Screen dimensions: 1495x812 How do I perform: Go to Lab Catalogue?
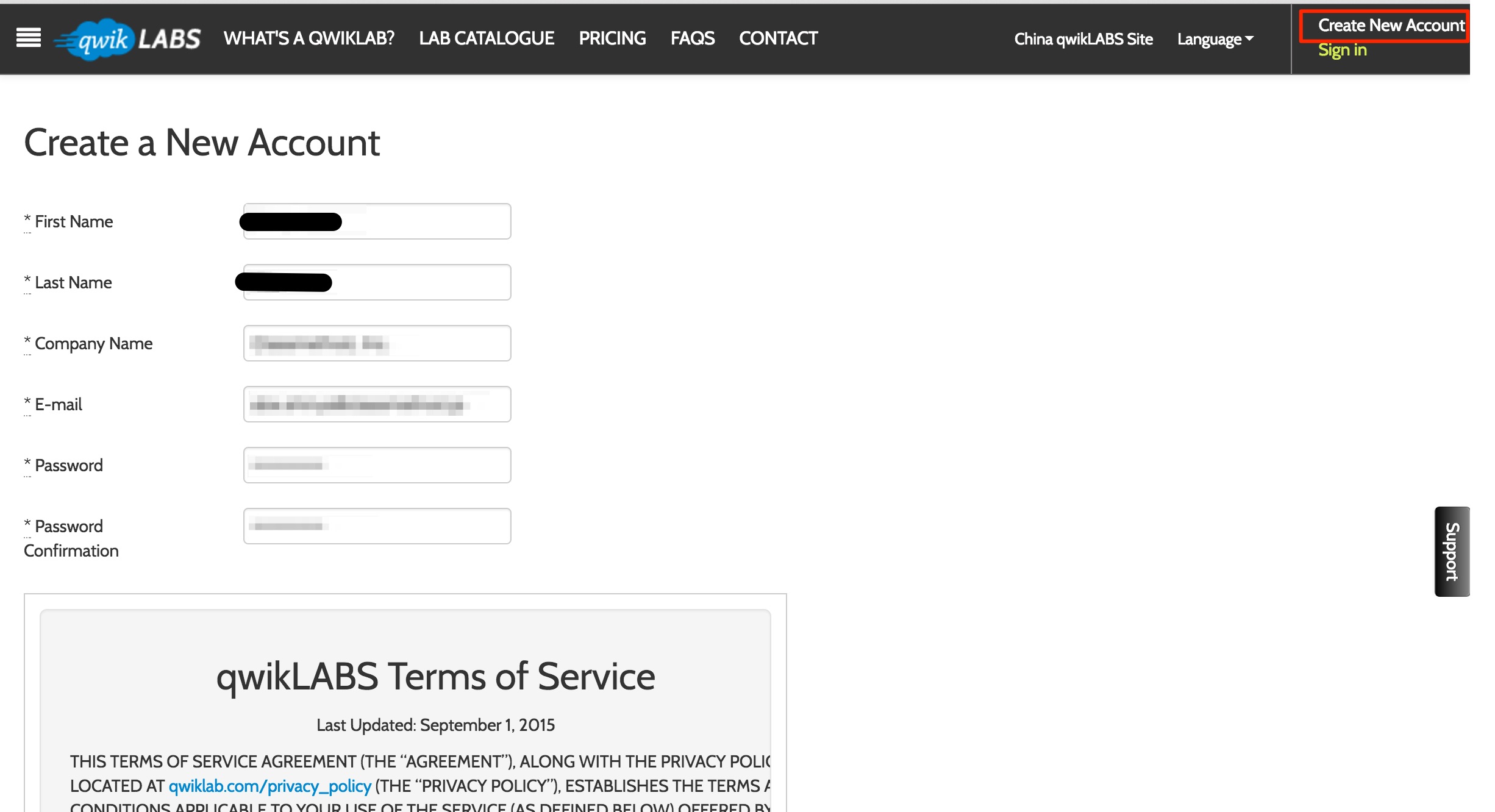487,38
